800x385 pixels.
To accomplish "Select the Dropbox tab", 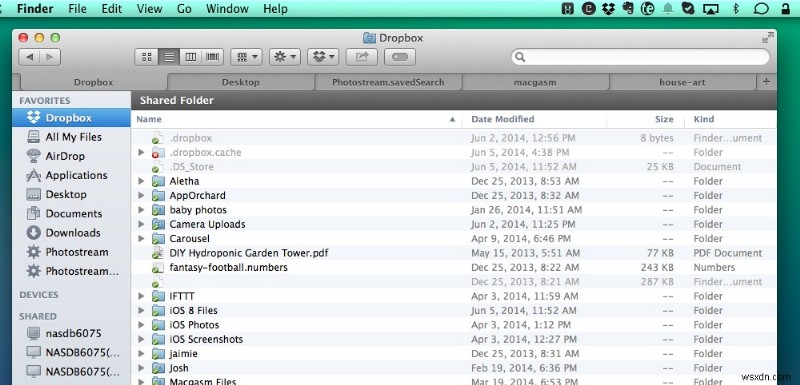I will tap(93, 82).
